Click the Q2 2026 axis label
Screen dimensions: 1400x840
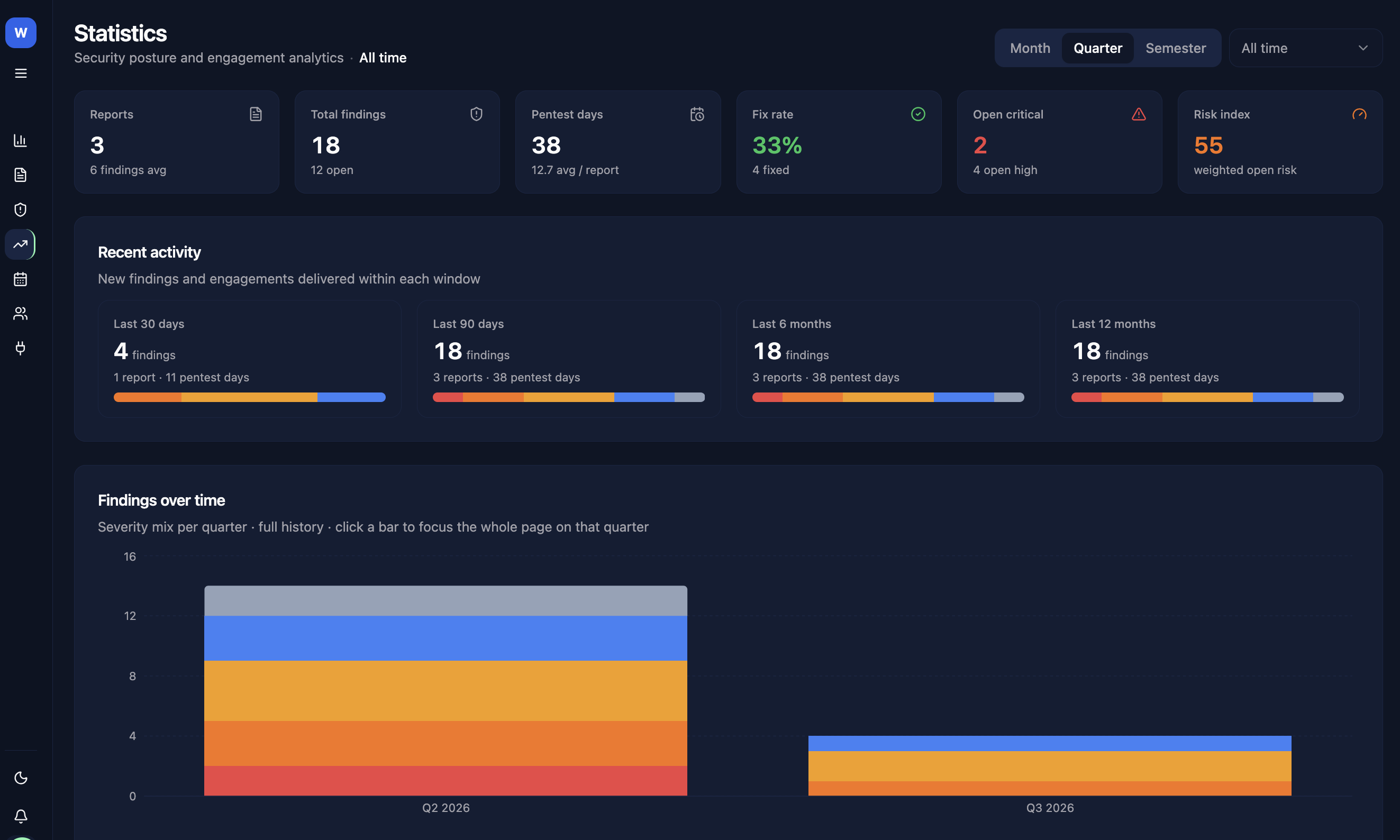point(446,808)
